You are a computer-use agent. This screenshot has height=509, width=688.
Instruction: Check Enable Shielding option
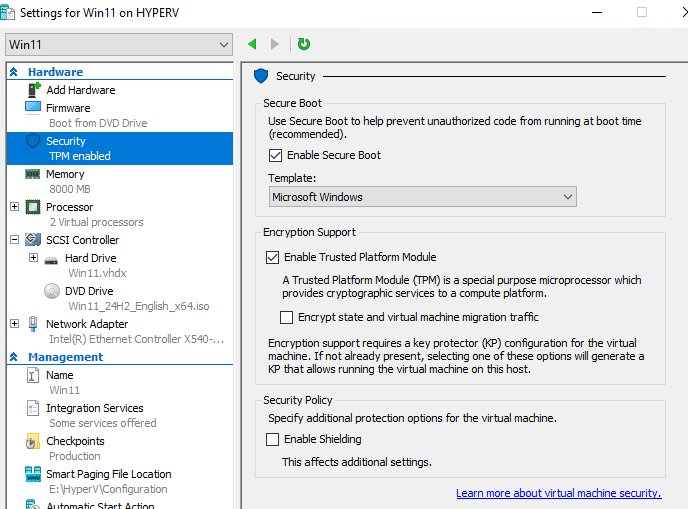click(272, 439)
